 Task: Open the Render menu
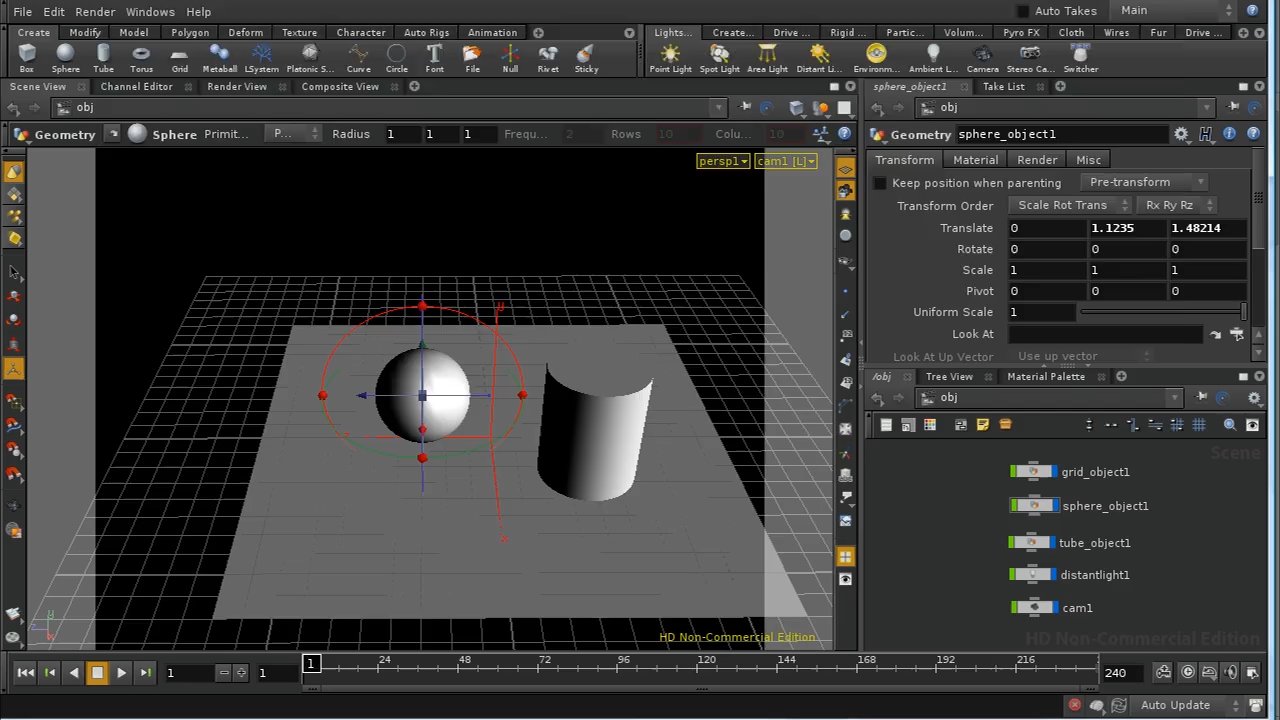[95, 11]
